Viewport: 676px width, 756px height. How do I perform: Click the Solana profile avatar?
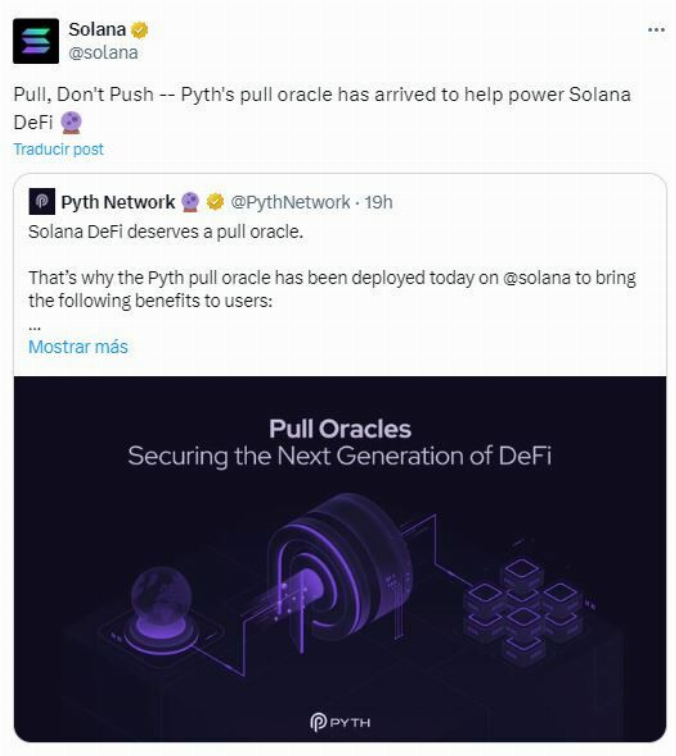35,40
